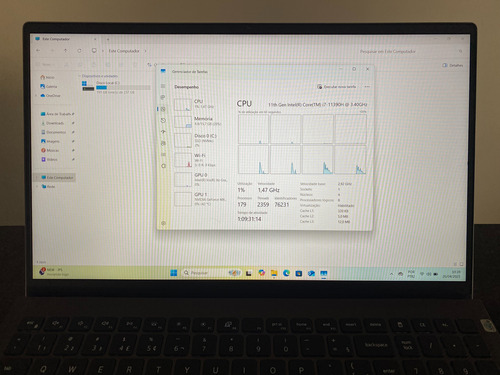Viewport: 500px width, 375px height.
Task: Open the Windows Start menu
Action: 174,273
